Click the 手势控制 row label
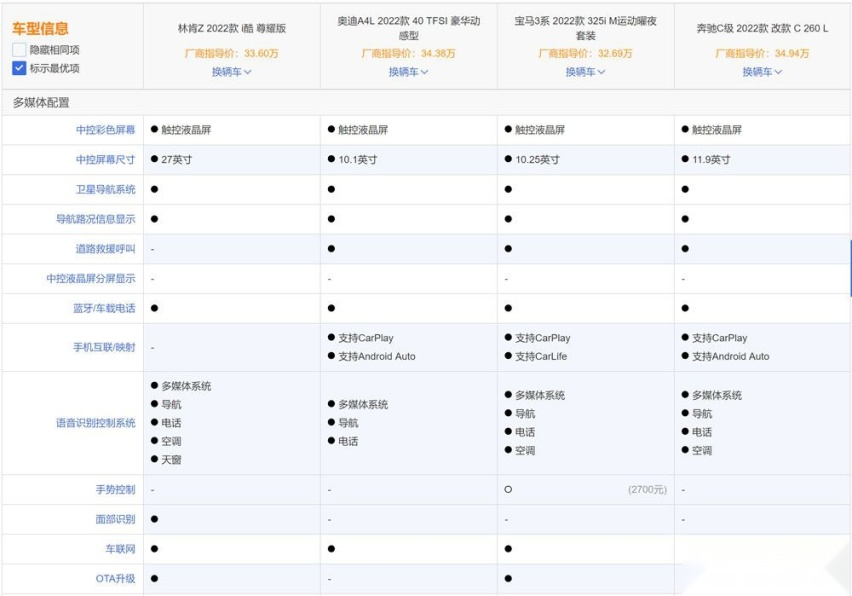This screenshot has width=852, height=596. point(115,490)
